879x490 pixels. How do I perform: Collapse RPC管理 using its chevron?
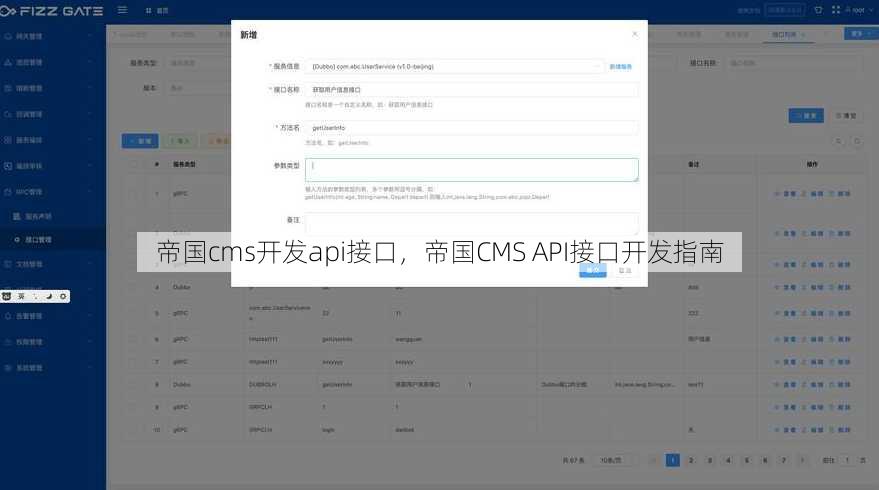90,192
